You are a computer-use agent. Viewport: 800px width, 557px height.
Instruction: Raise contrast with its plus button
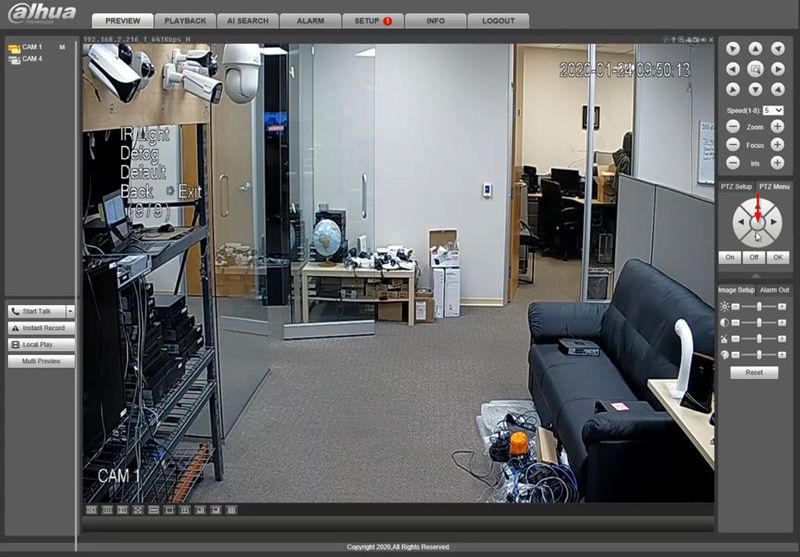[782, 323]
